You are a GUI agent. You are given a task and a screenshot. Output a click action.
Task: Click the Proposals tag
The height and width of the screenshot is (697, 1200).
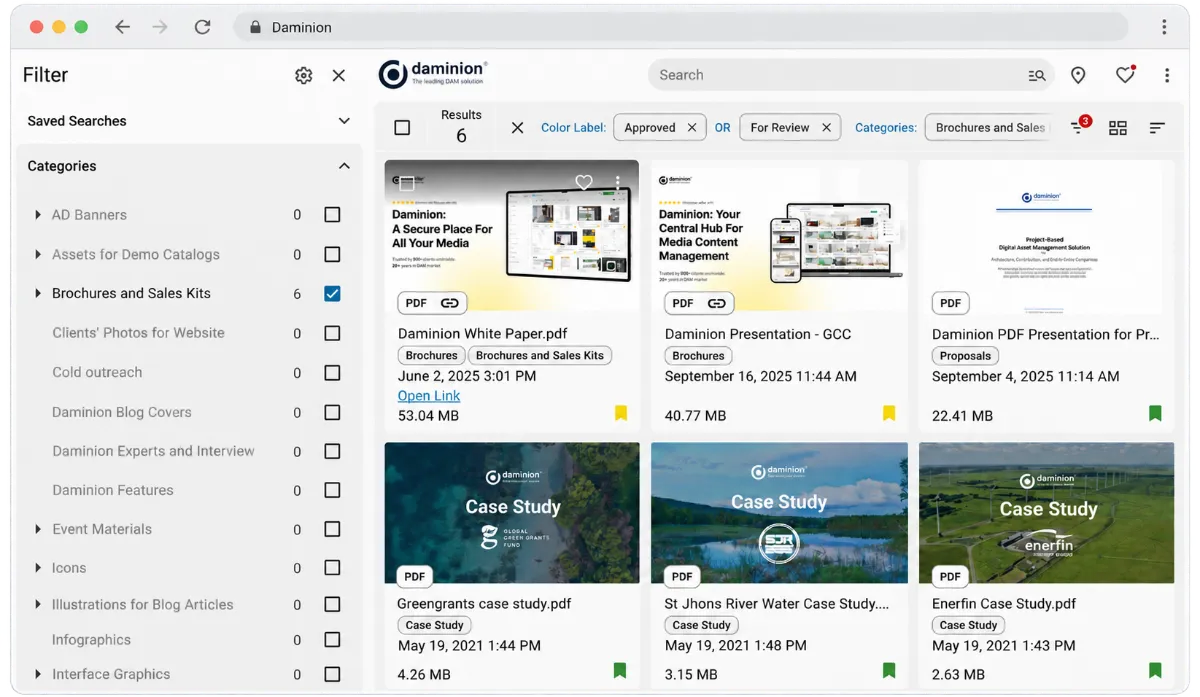965,355
